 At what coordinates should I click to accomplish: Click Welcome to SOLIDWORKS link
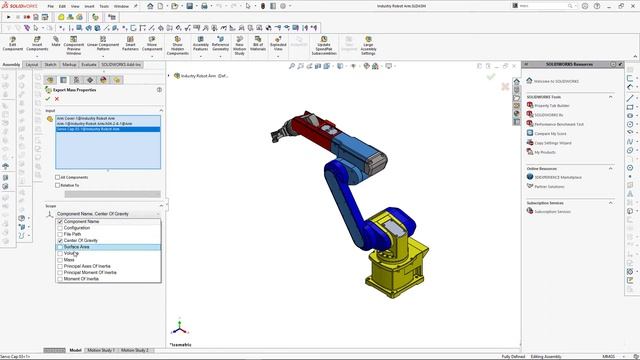click(x=556, y=81)
